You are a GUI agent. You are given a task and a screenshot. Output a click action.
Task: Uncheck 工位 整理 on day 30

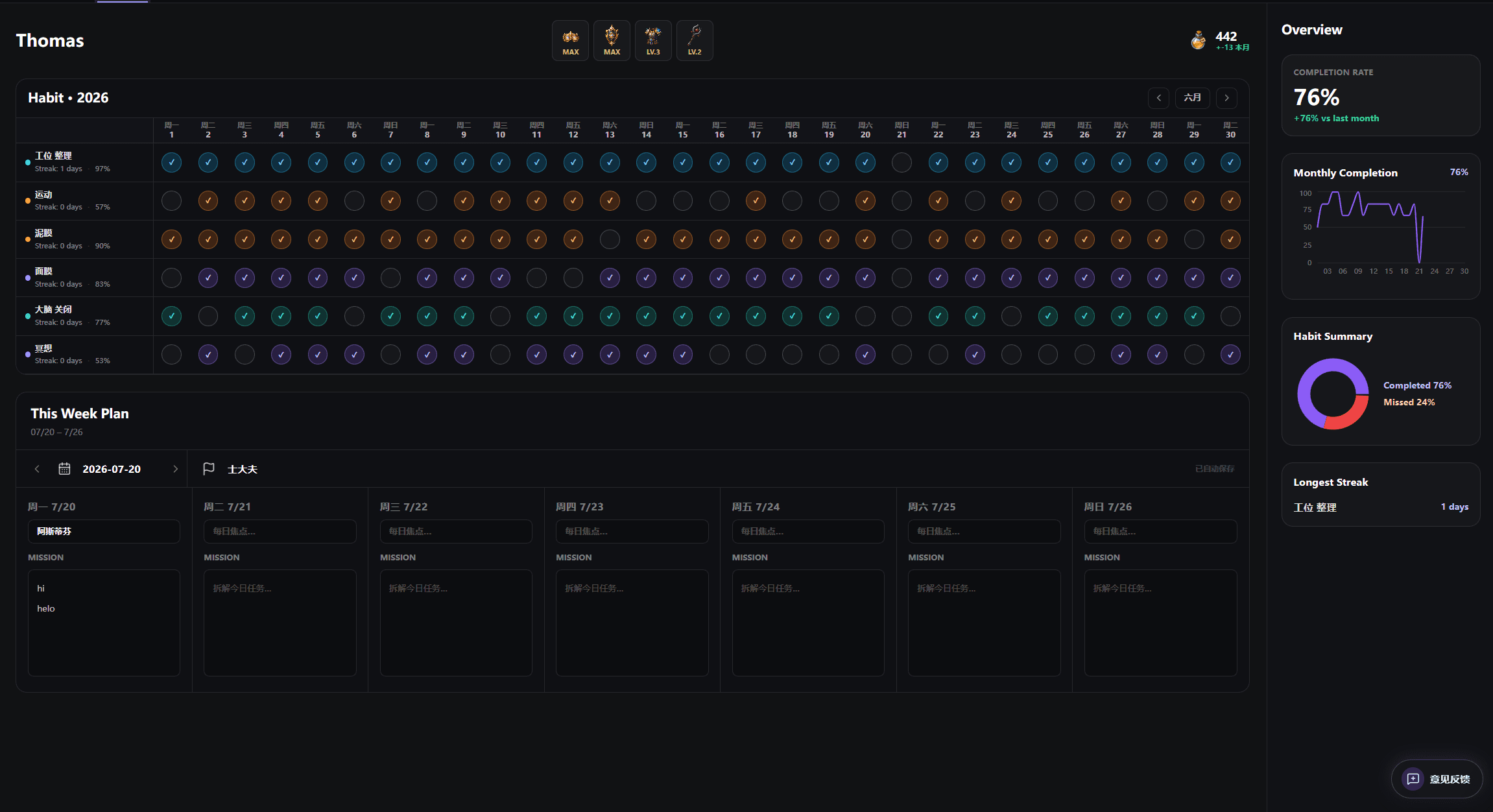[1230, 162]
